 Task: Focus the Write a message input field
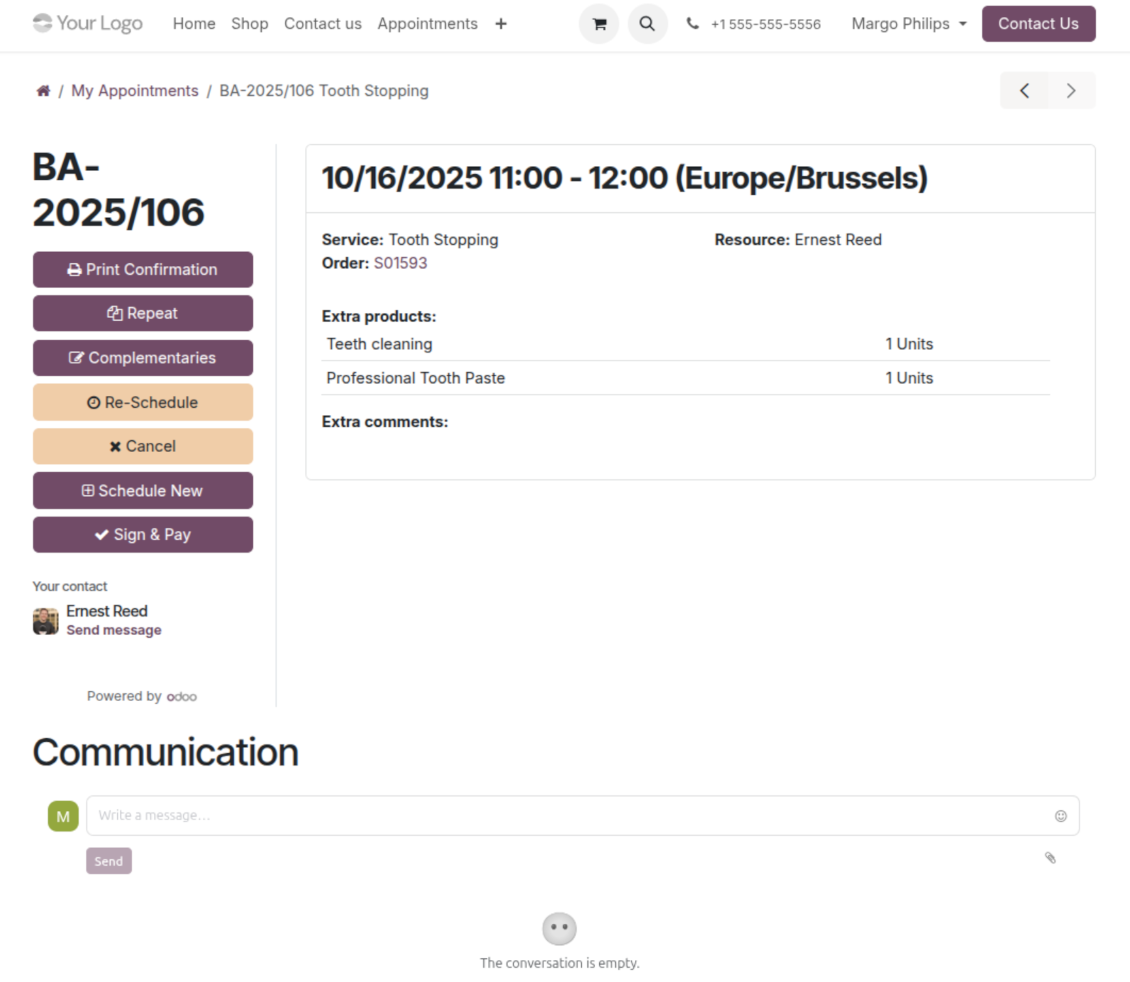[570, 816]
